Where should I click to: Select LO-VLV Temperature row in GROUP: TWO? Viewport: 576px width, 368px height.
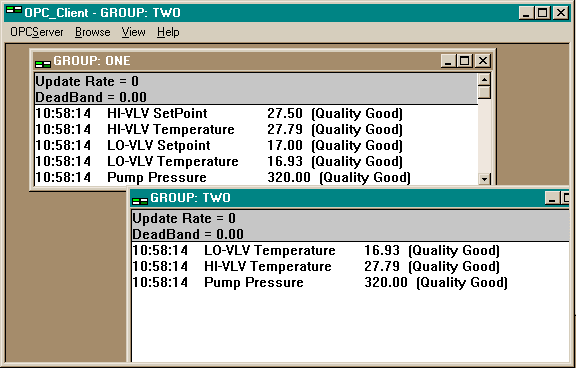pos(350,250)
